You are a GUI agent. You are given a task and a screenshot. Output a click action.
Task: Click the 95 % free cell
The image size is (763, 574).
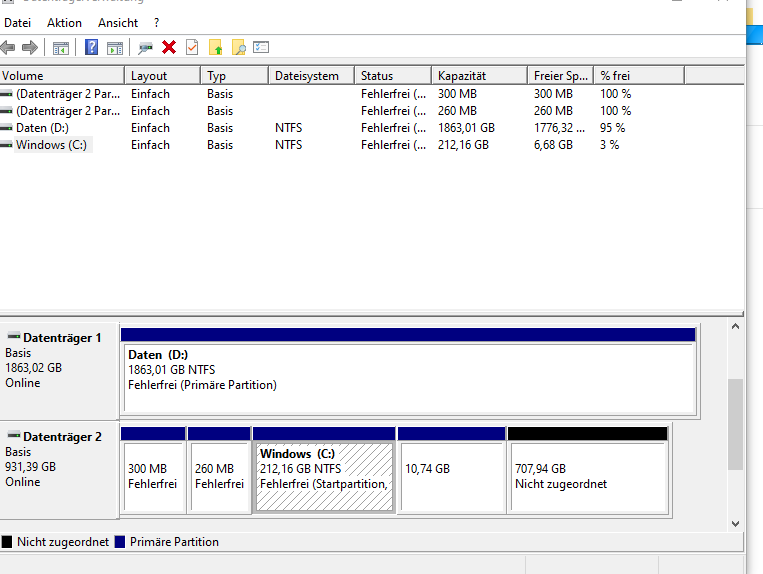612,128
